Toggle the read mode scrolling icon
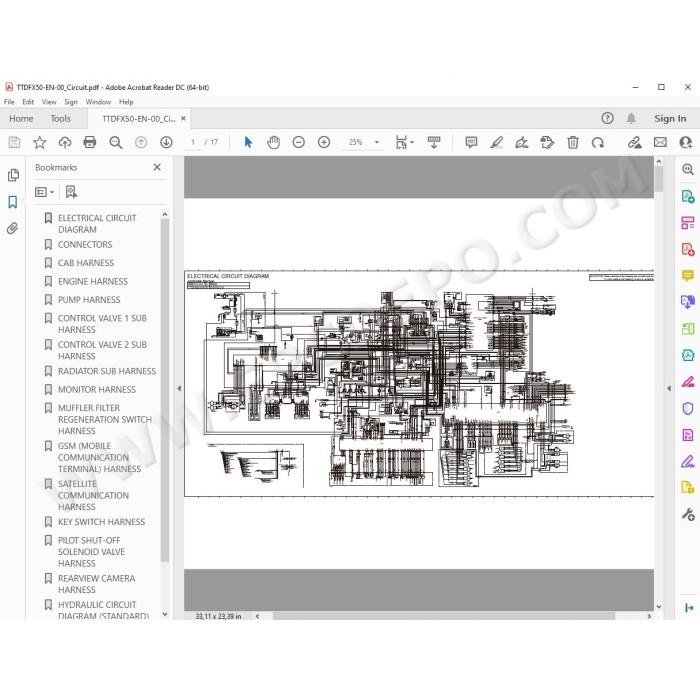This screenshot has width=700, height=700. tap(434, 142)
